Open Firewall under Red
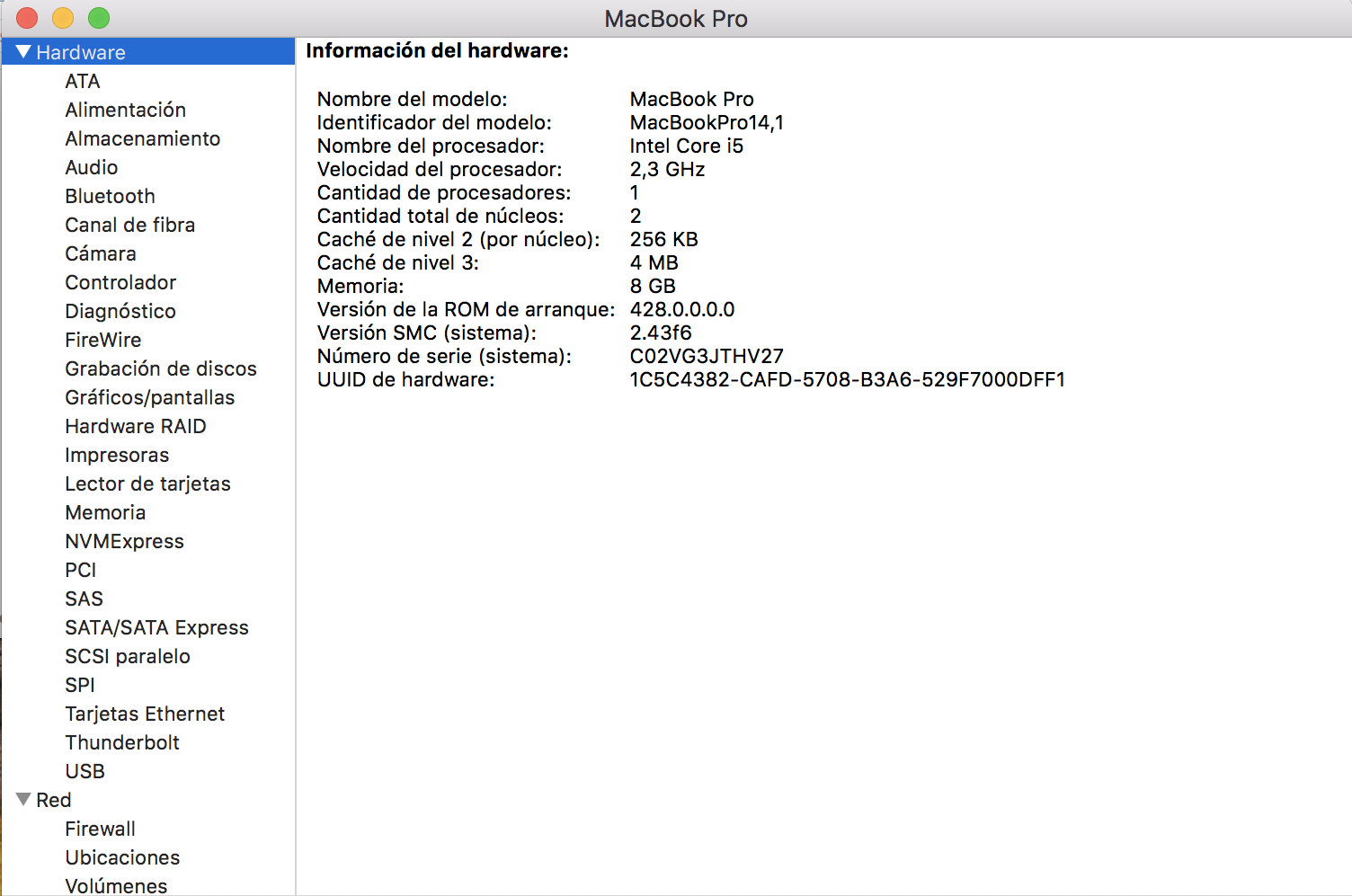Screen dimensions: 1352x896 tap(101, 829)
